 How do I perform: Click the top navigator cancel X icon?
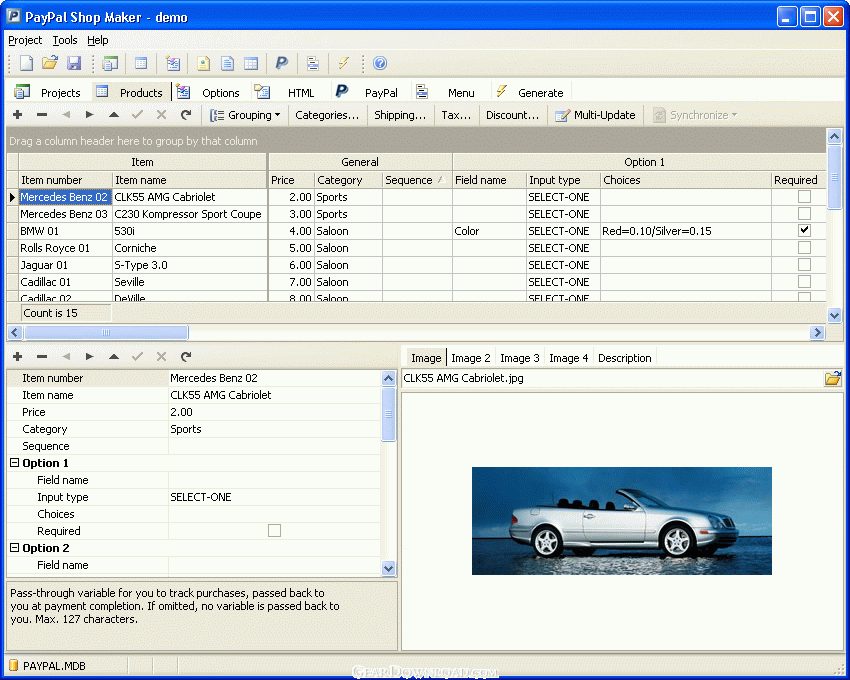pyautogui.click(x=161, y=114)
